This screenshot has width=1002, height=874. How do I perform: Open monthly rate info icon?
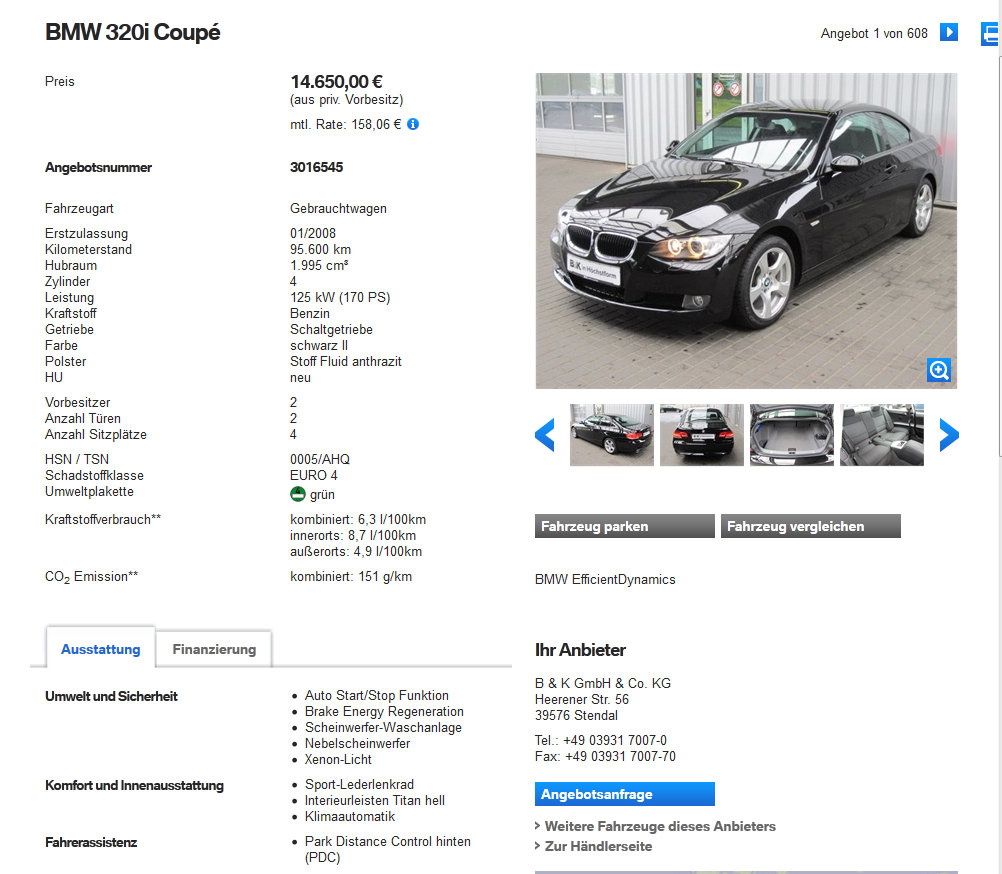coord(413,124)
